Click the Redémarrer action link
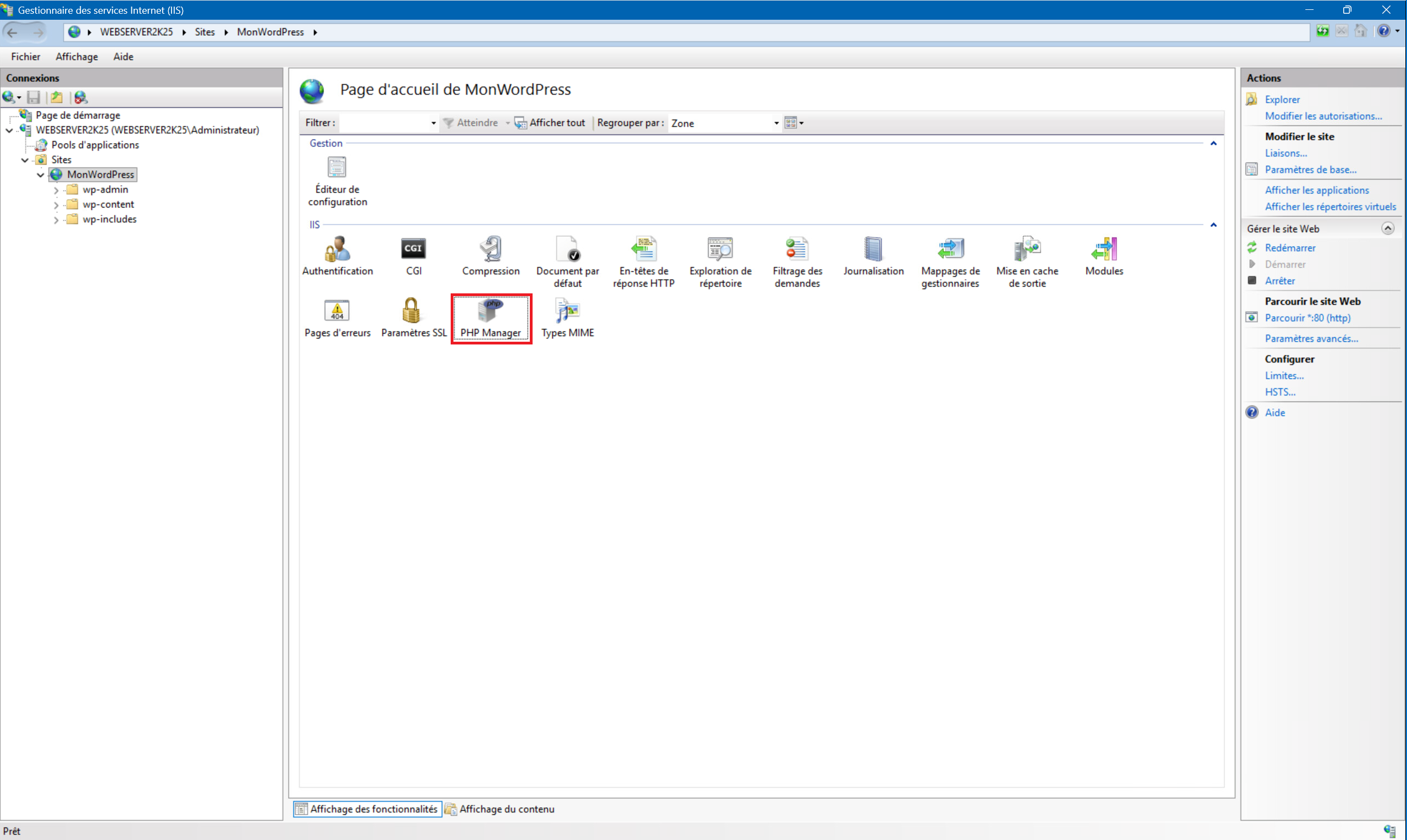This screenshot has height=840, width=1407. point(1290,248)
